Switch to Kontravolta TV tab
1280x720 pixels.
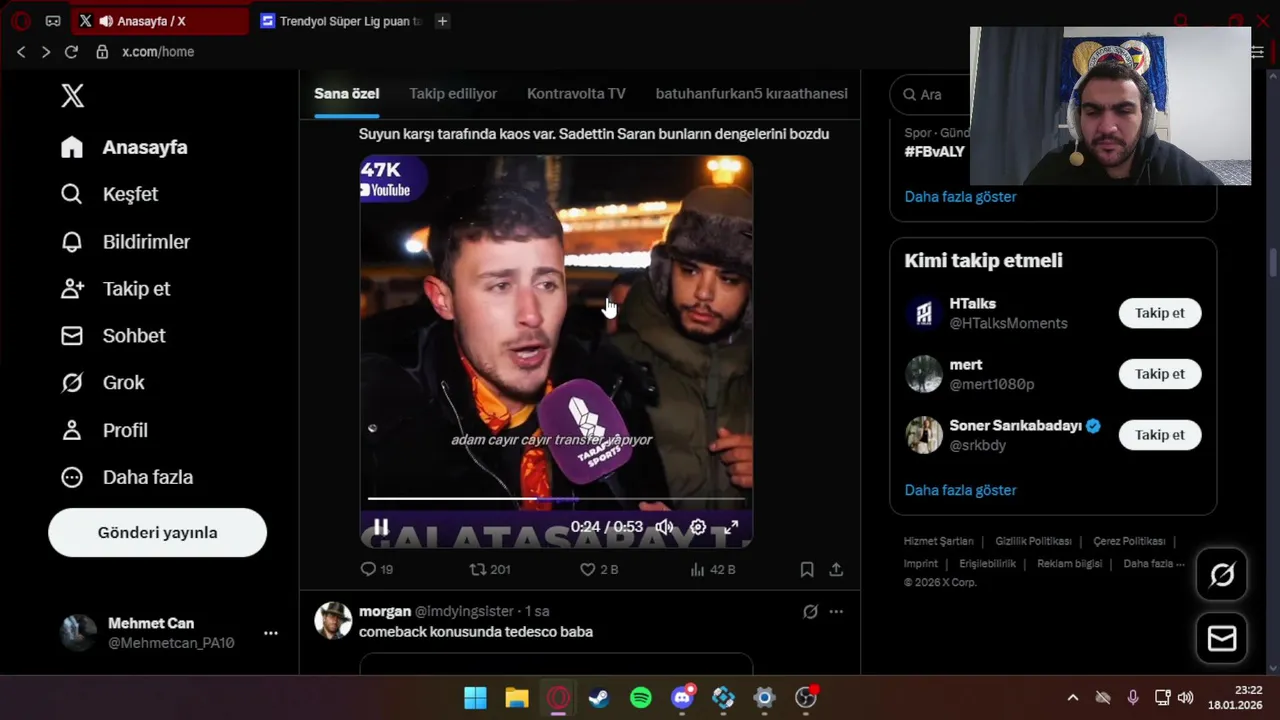(x=576, y=94)
